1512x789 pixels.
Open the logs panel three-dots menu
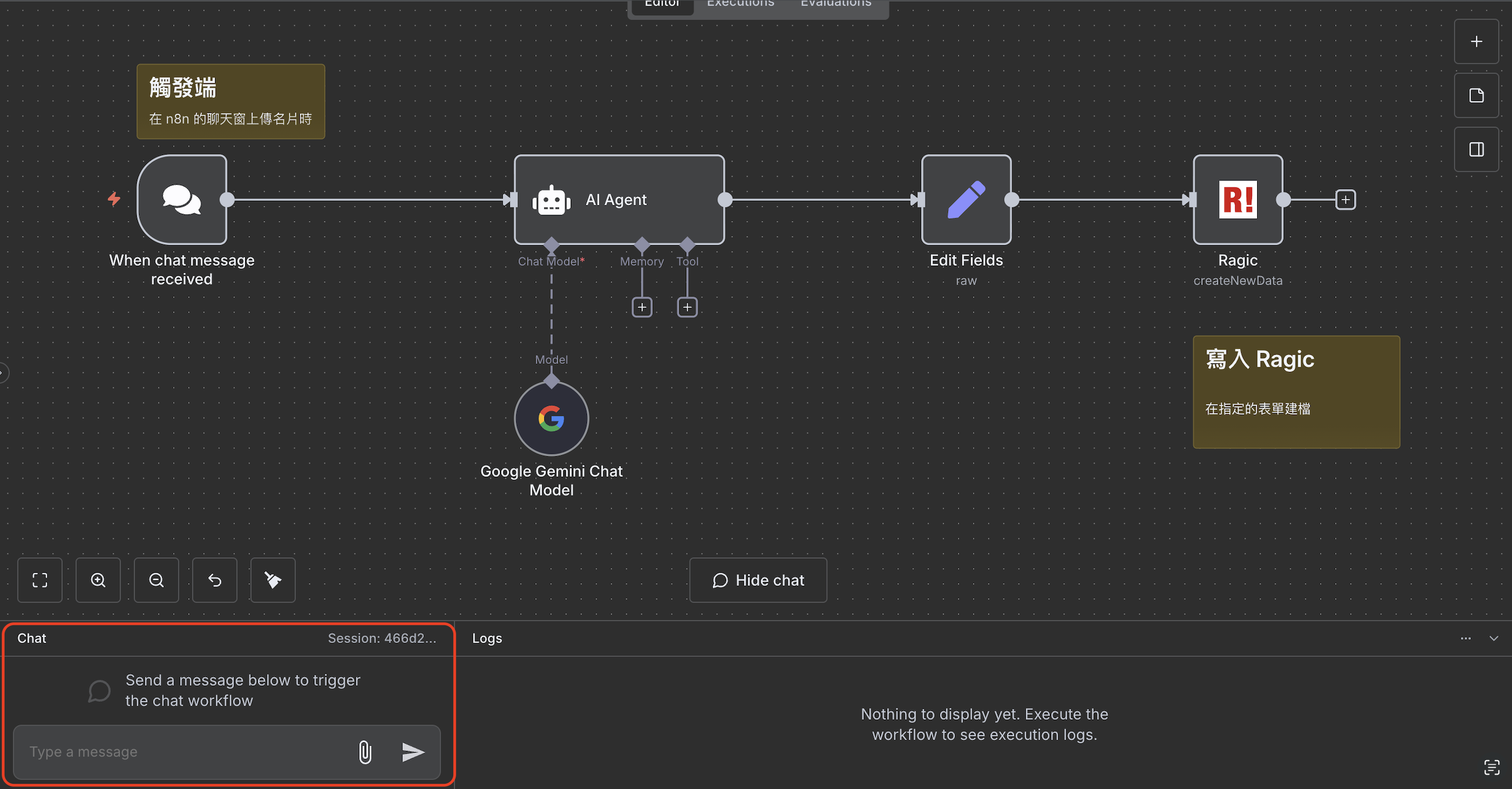tap(1466, 638)
